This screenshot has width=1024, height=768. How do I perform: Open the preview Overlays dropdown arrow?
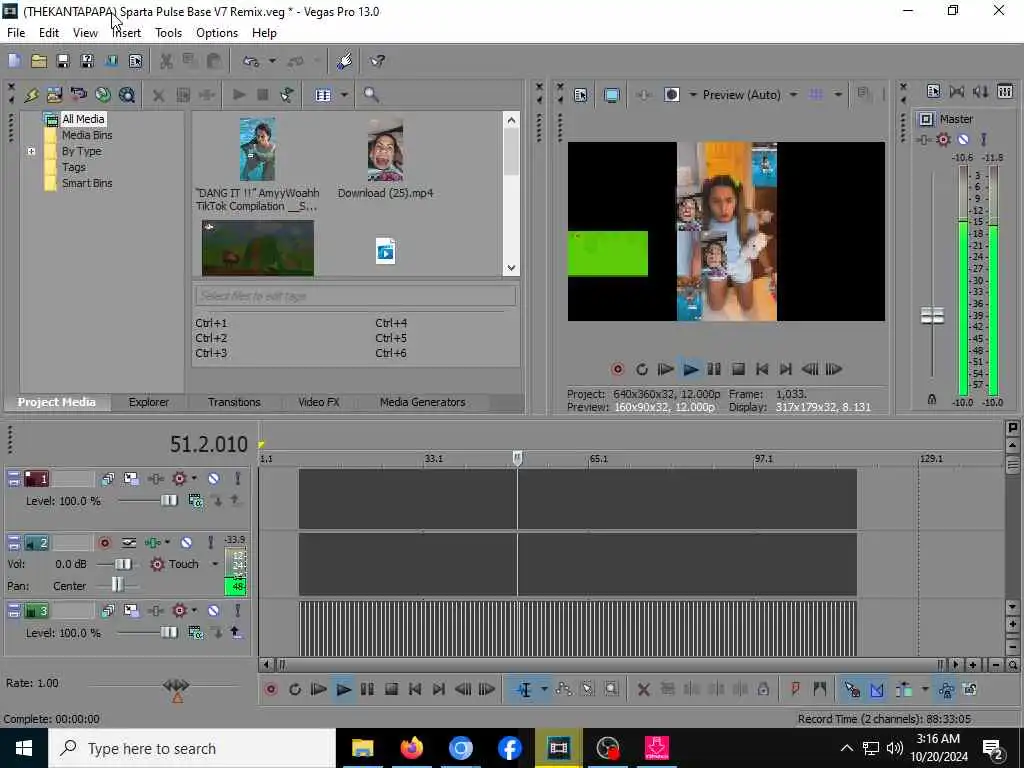coord(838,95)
